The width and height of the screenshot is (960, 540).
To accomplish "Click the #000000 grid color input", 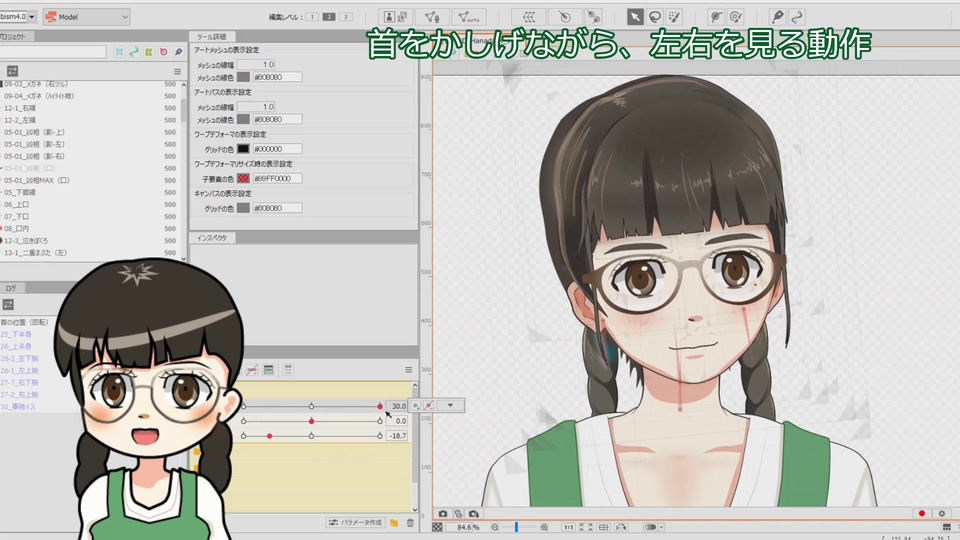I will pyautogui.click(x=277, y=148).
